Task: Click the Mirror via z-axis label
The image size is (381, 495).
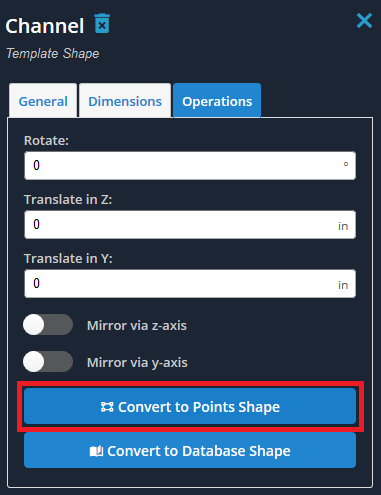Action: pyautogui.click(x=137, y=326)
